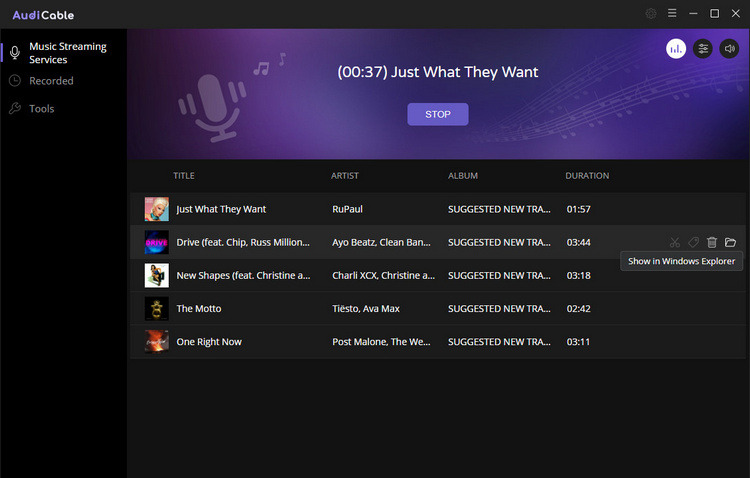Image resolution: width=750 pixels, height=478 pixels.
Task: Stop the current recording
Action: pyautogui.click(x=438, y=114)
